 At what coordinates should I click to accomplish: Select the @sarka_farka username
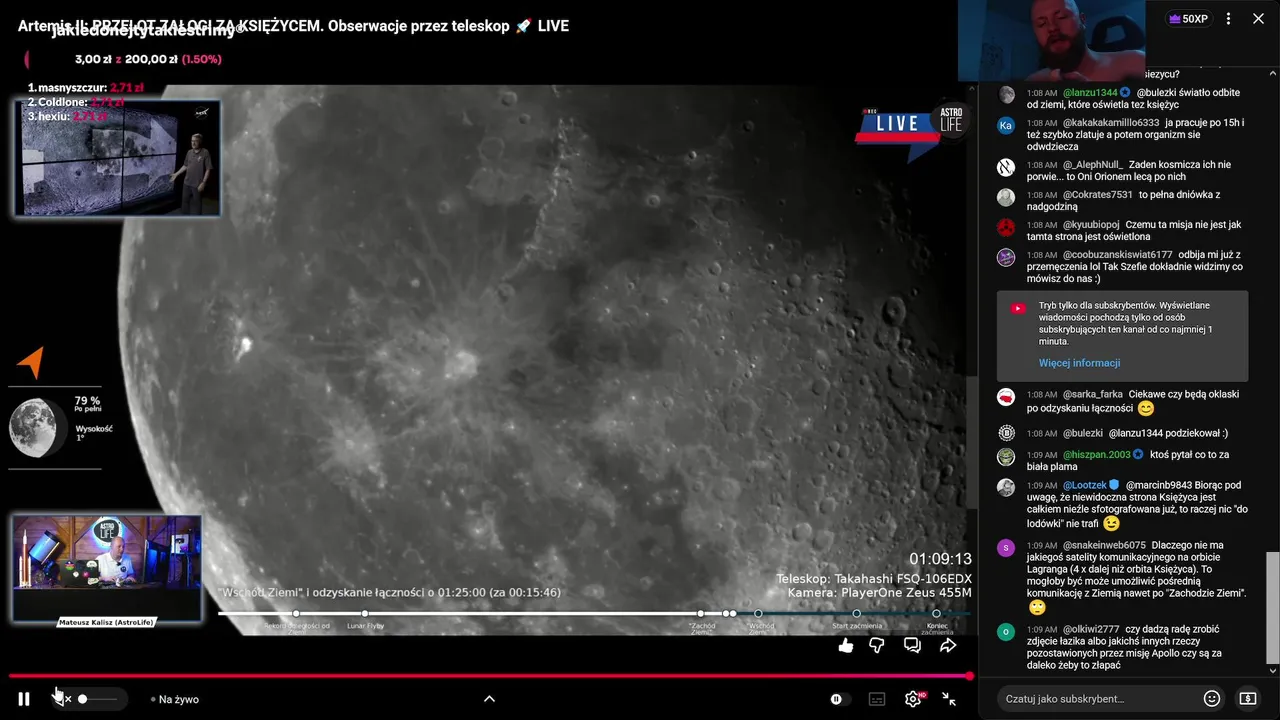pos(1092,395)
